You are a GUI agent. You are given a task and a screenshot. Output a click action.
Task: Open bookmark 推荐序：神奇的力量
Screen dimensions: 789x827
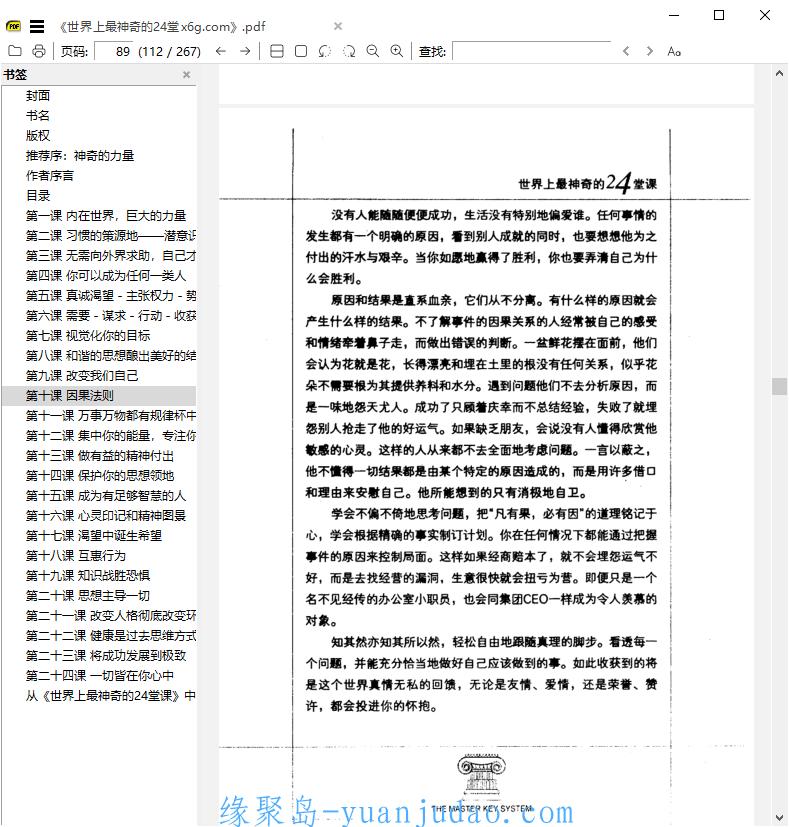80,156
